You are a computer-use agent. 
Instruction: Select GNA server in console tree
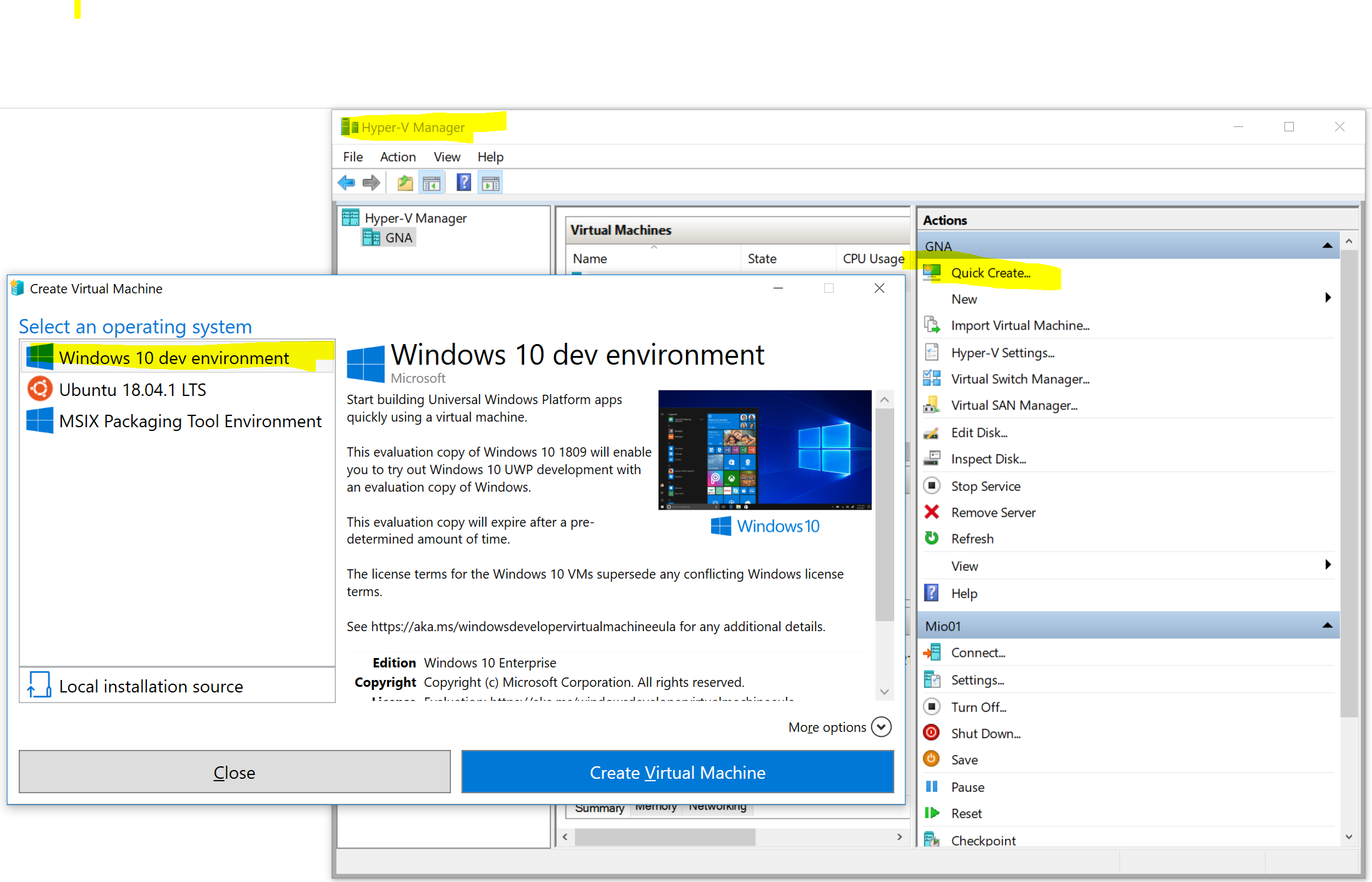click(398, 238)
